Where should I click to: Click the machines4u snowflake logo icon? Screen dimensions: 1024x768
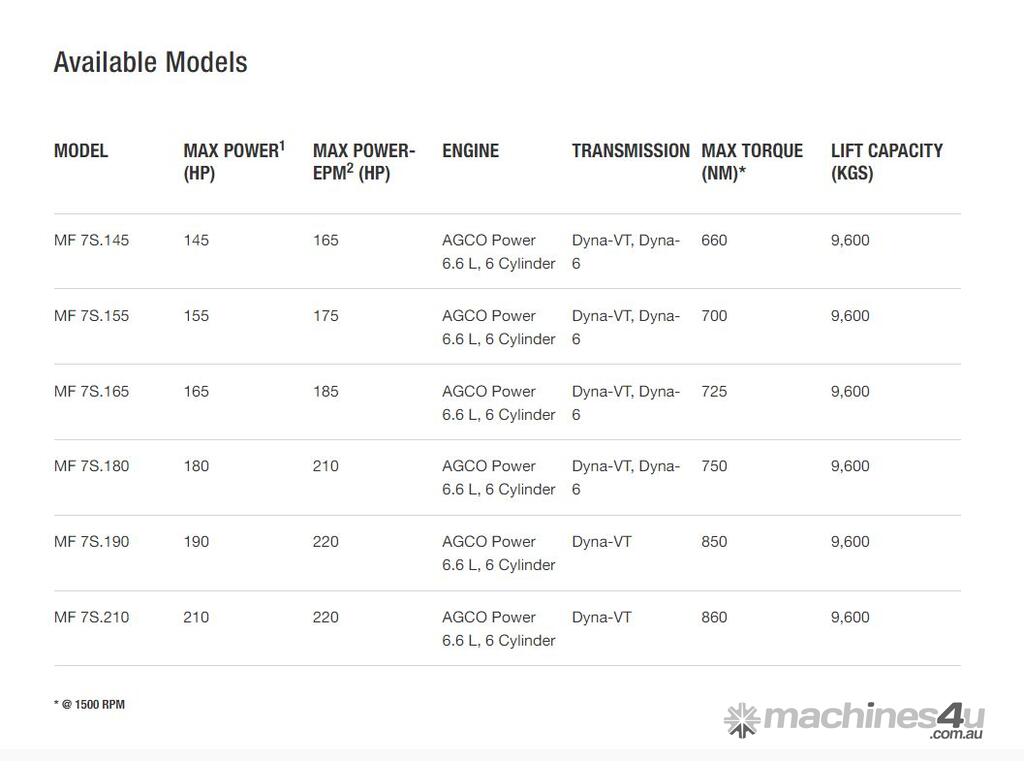[742, 719]
